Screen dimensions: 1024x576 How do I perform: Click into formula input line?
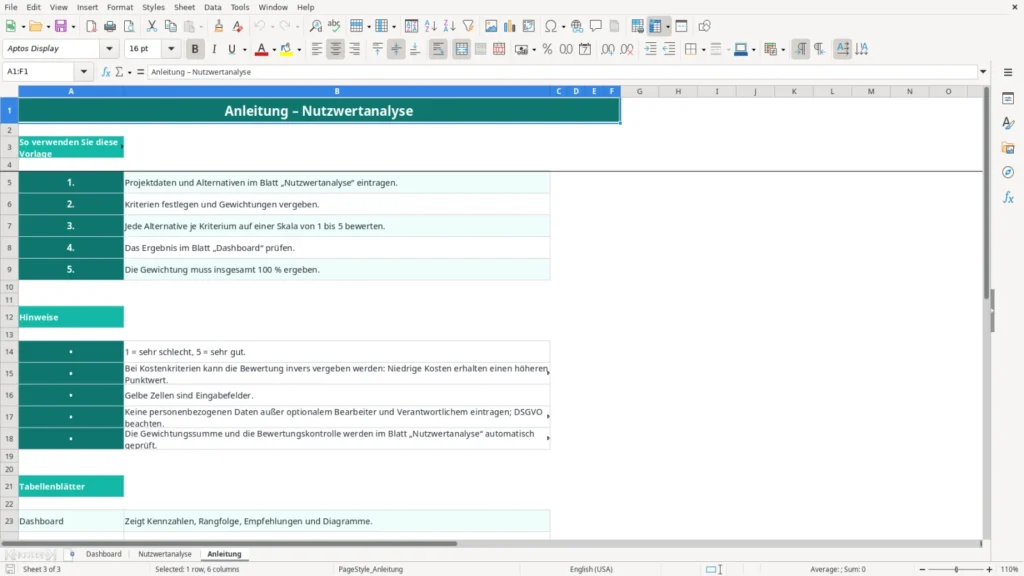[562, 72]
